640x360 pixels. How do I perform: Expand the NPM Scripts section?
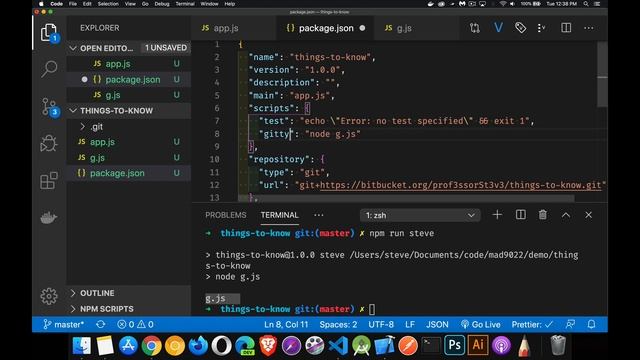tap(73, 309)
